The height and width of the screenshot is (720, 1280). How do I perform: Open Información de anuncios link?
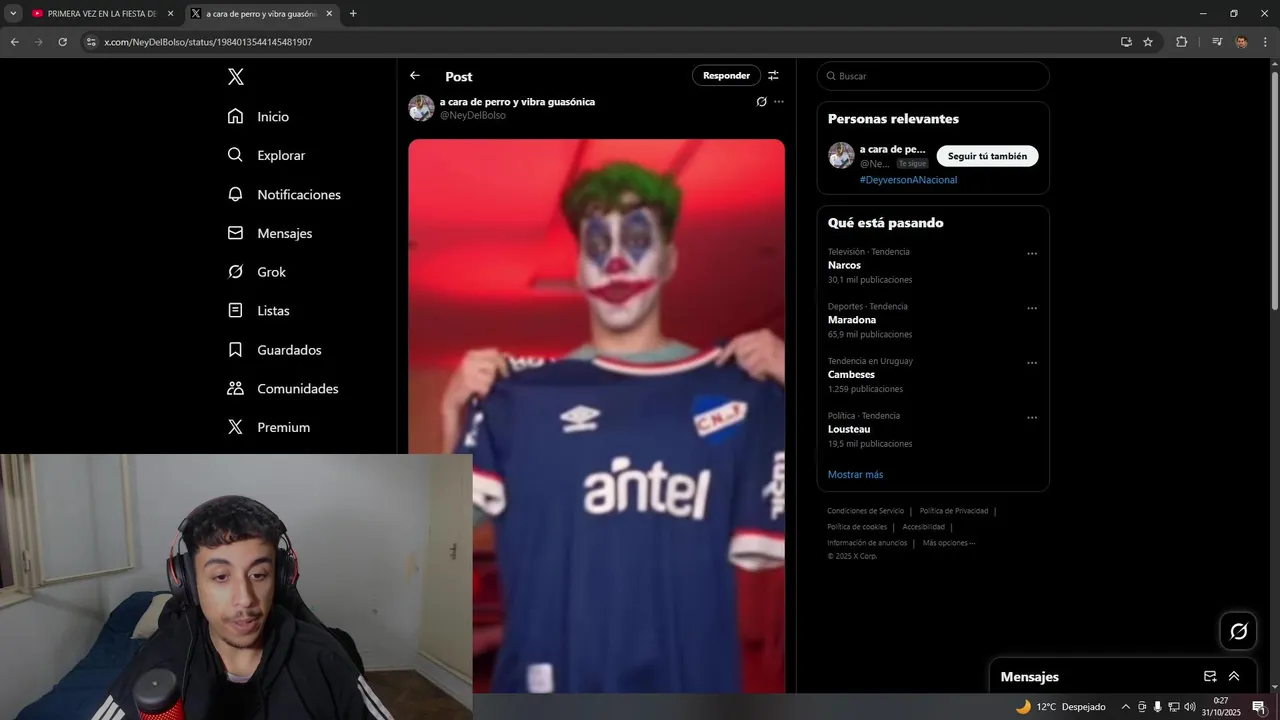(867, 543)
